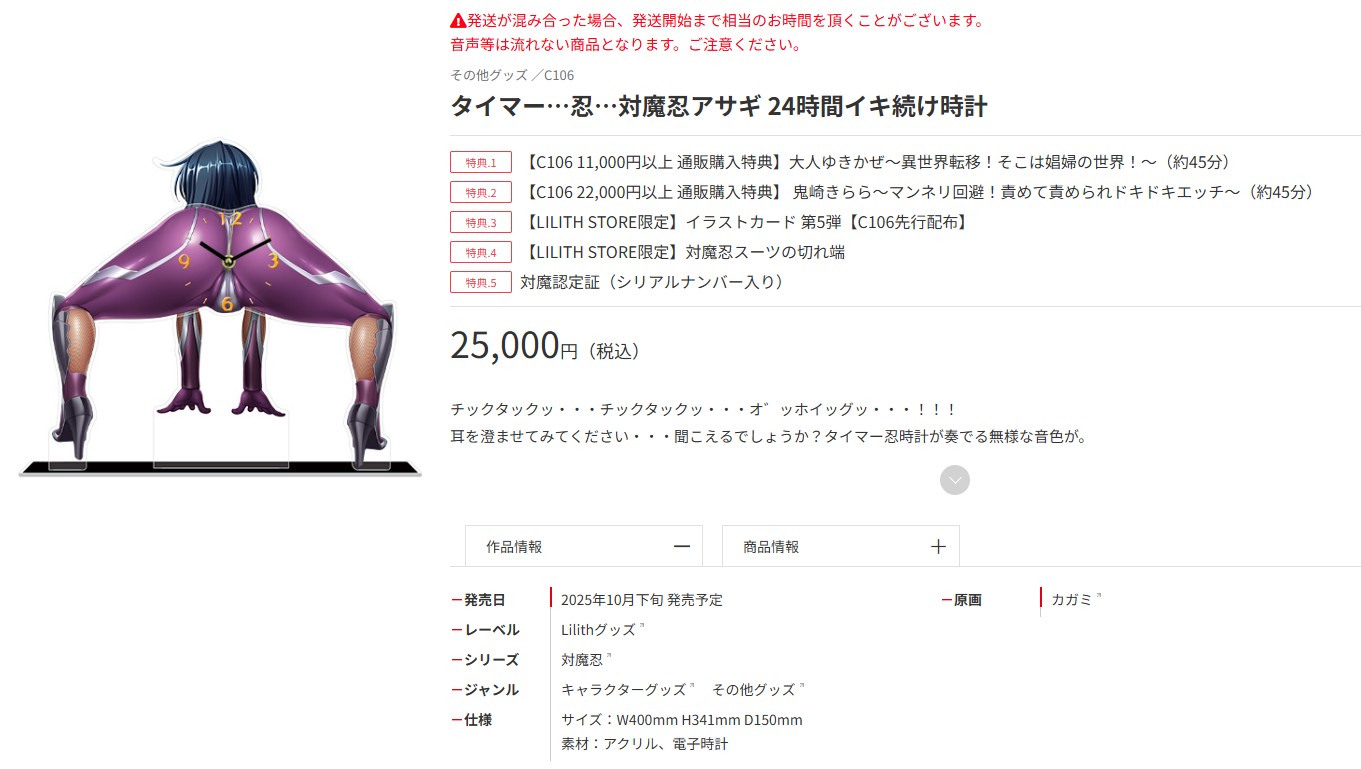The image size is (1361, 769).
Task: Open the 商品情報 tab
Action: click(x=841, y=546)
